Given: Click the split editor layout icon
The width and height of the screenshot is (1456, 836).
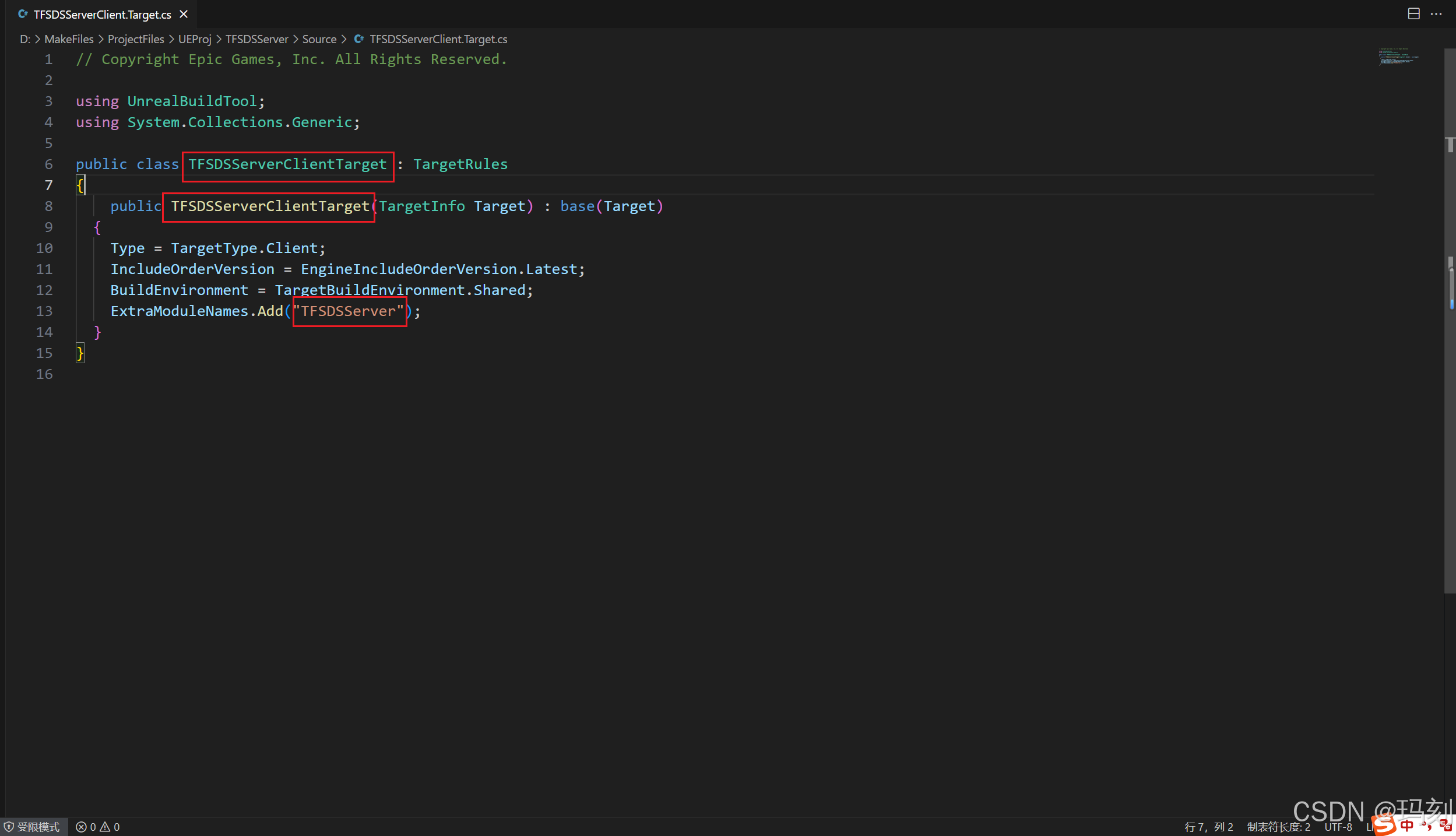Looking at the screenshot, I should [1413, 14].
